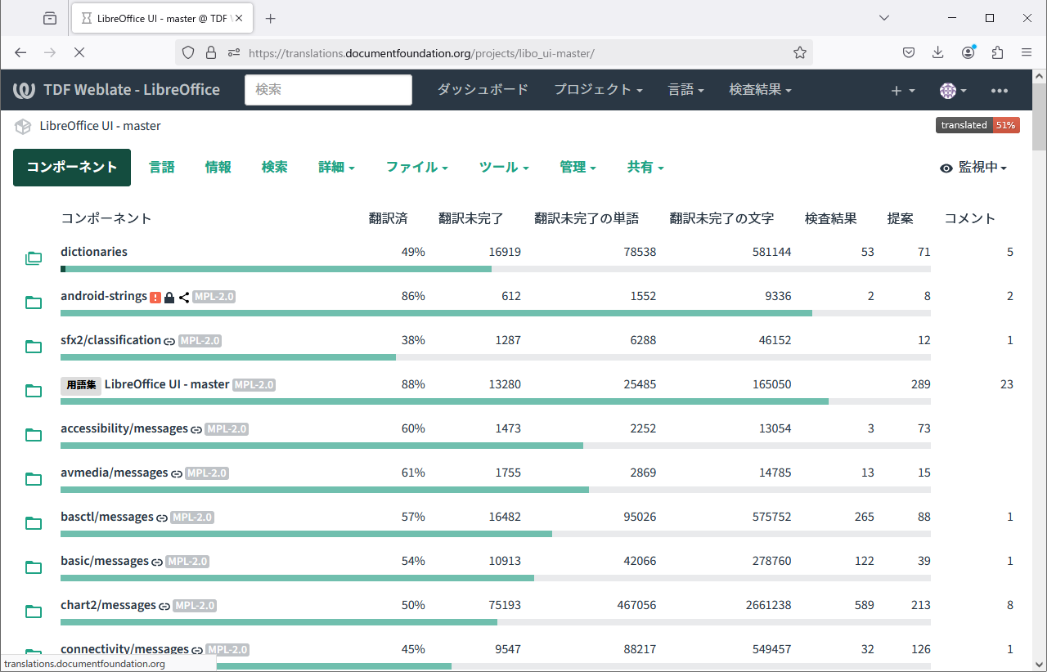Click the folder icon for avmedia/messages
The width and height of the screenshot is (1047, 672).
(33, 479)
